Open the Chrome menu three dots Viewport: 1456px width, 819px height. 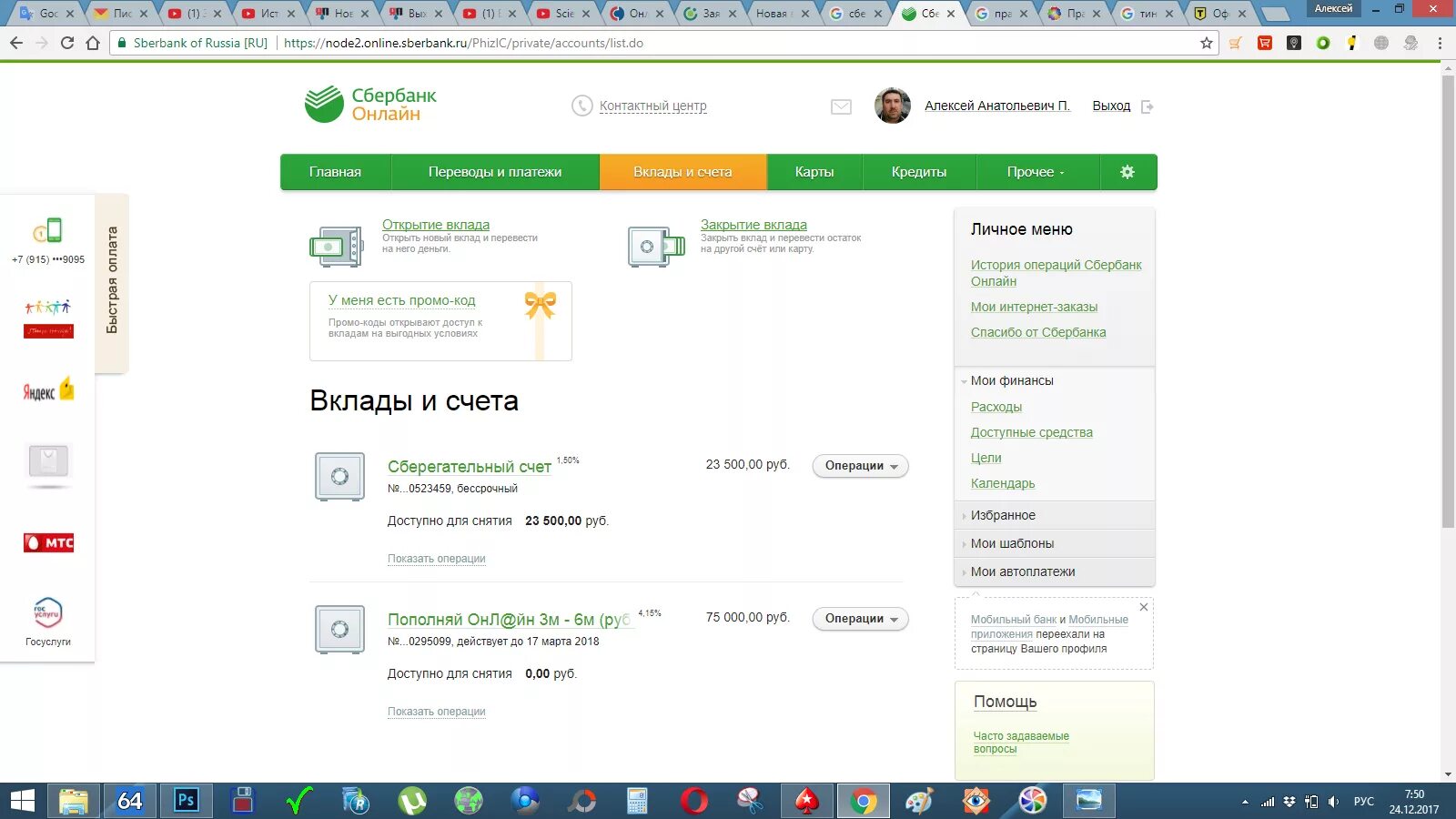coord(1440,43)
